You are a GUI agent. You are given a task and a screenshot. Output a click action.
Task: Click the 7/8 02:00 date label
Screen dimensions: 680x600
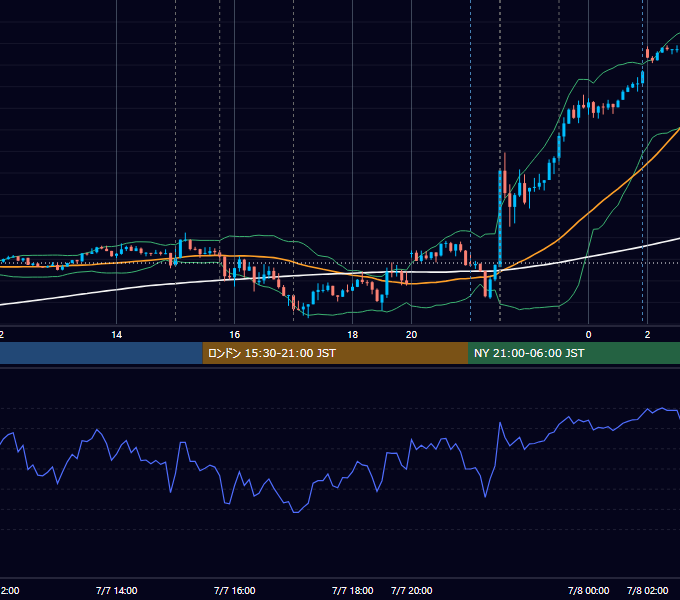(647, 590)
